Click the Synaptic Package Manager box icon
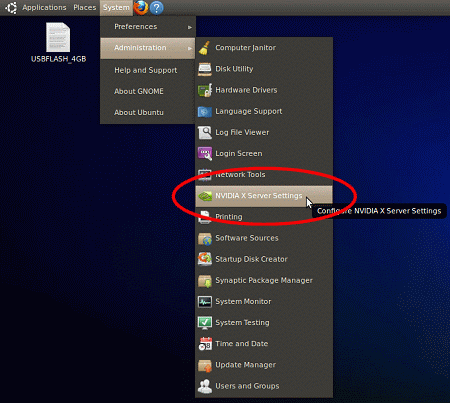450x403 pixels. click(205, 281)
